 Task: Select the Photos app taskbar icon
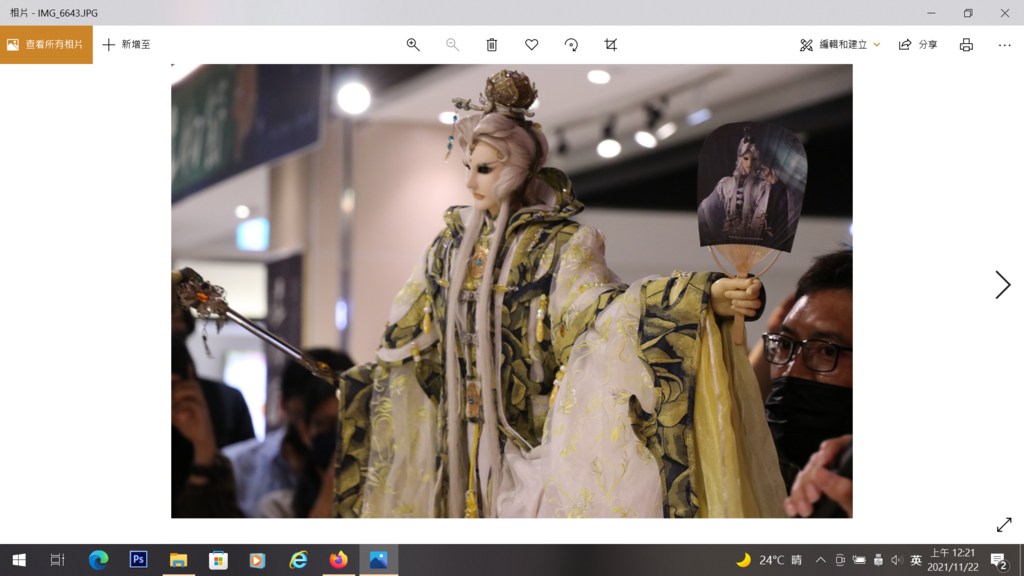pos(378,560)
